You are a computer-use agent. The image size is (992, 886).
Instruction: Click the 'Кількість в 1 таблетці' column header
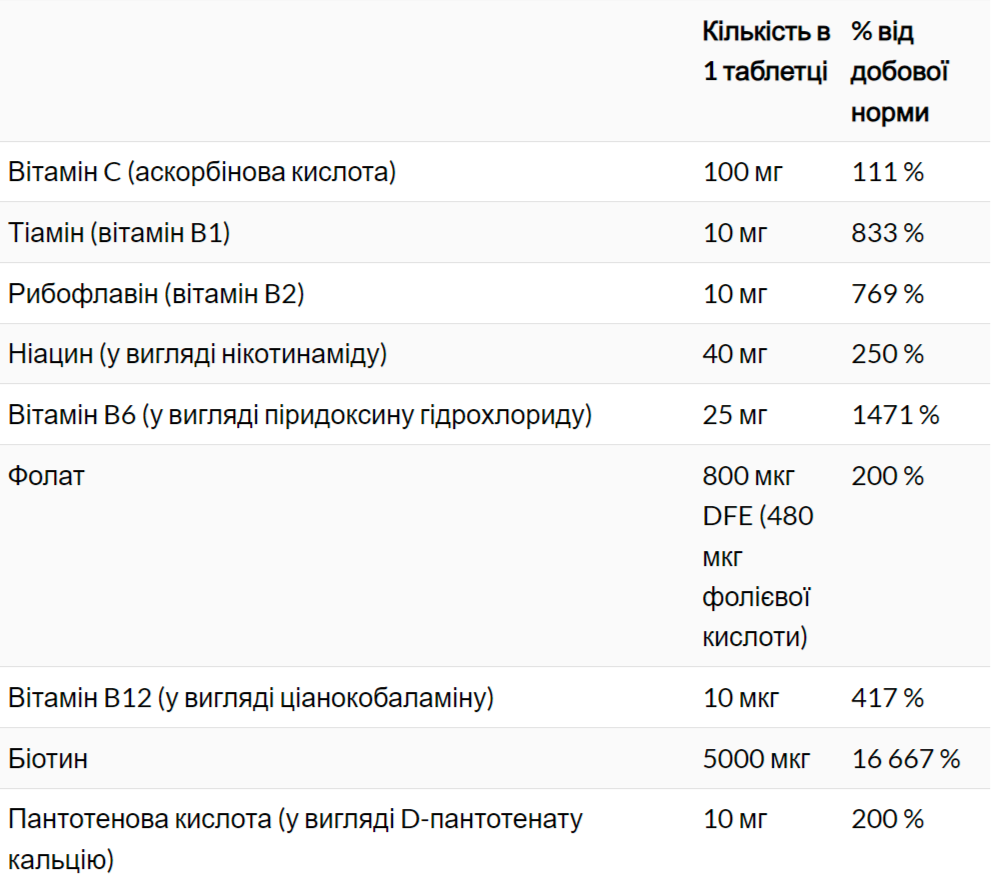coord(766,52)
